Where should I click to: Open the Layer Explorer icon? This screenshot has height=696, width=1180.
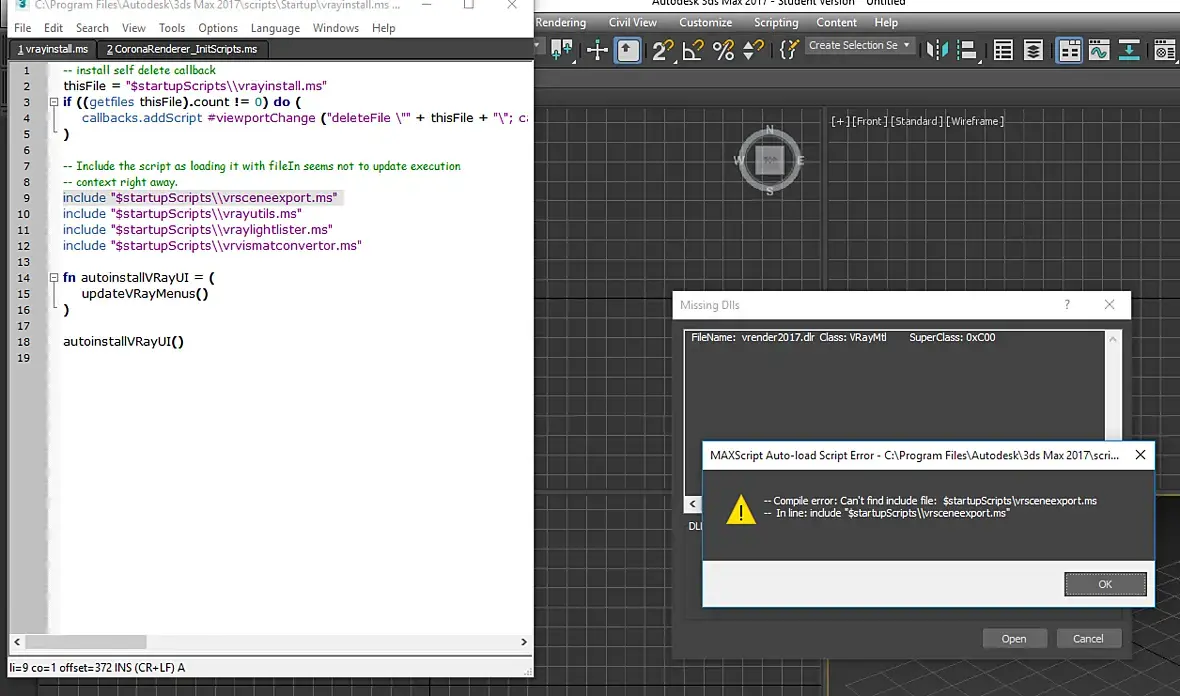click(1033, 50)
